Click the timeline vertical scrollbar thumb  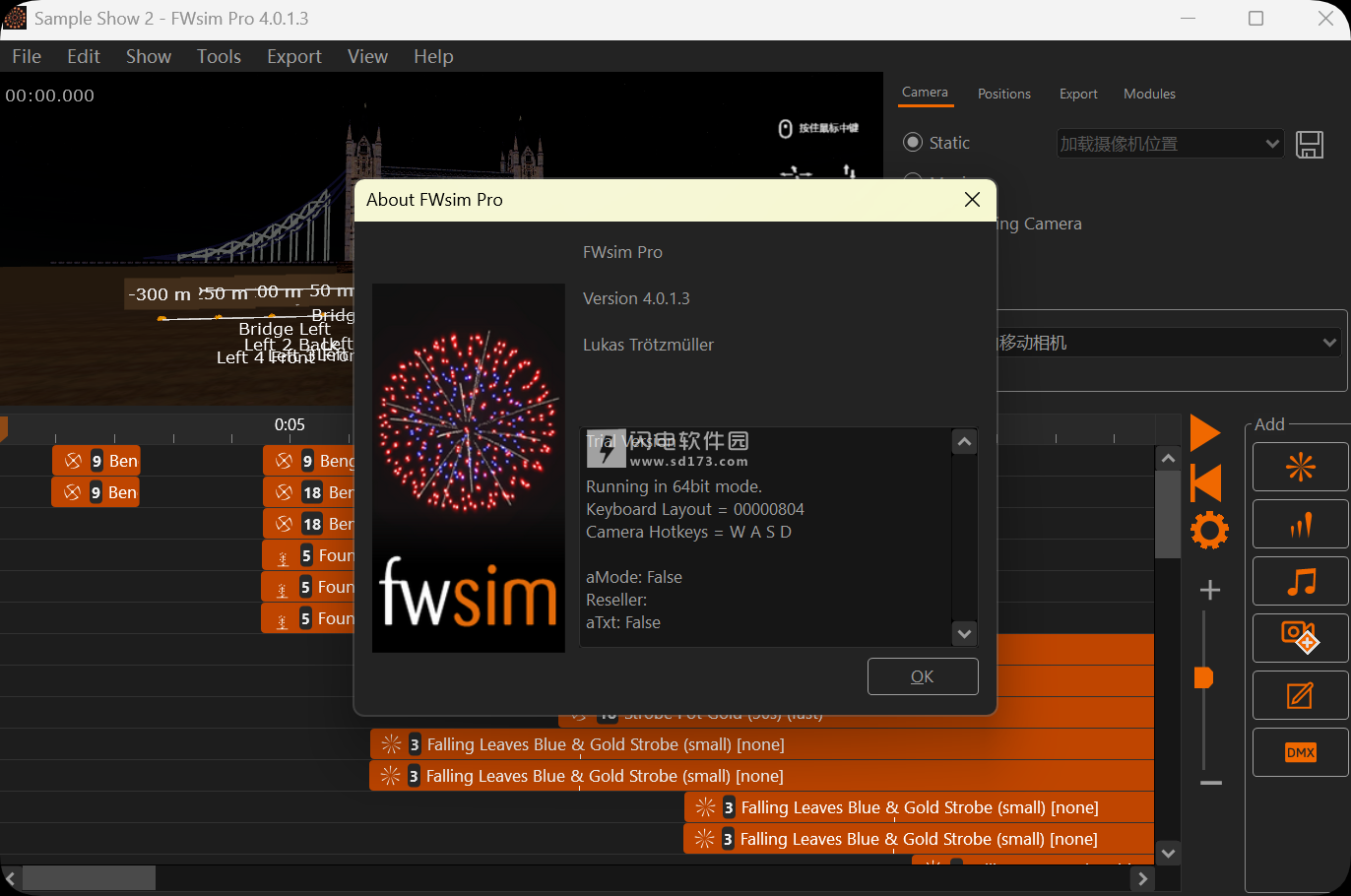point(1168,515)
